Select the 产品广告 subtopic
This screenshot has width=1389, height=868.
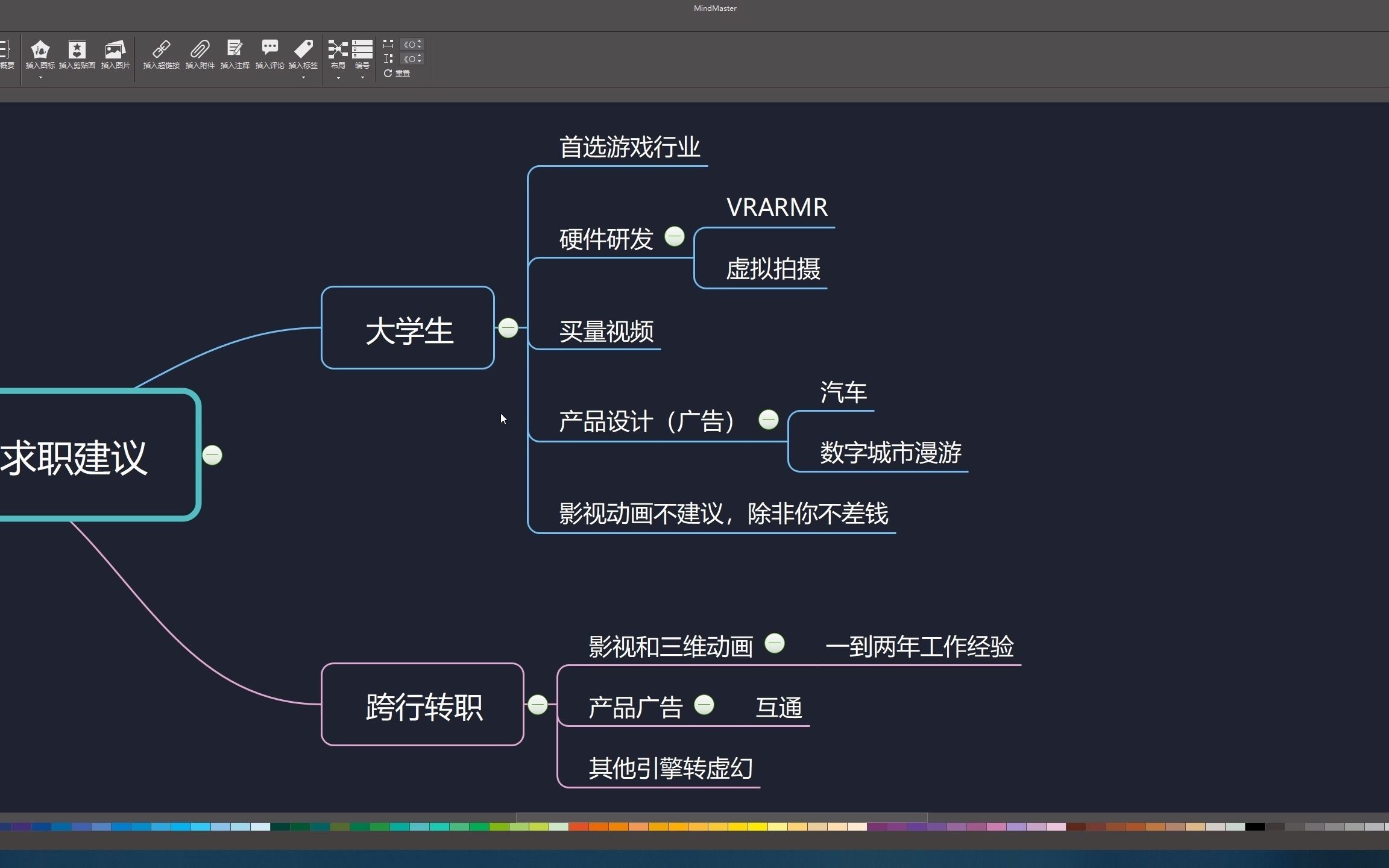pyautogui.click(x=635, y=708)
